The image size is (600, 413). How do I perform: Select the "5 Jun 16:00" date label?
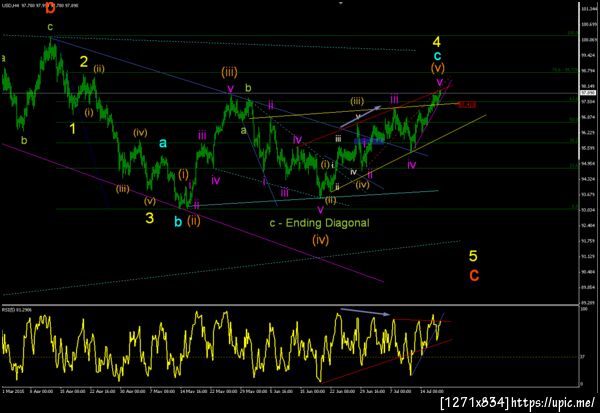pos(281,391)
